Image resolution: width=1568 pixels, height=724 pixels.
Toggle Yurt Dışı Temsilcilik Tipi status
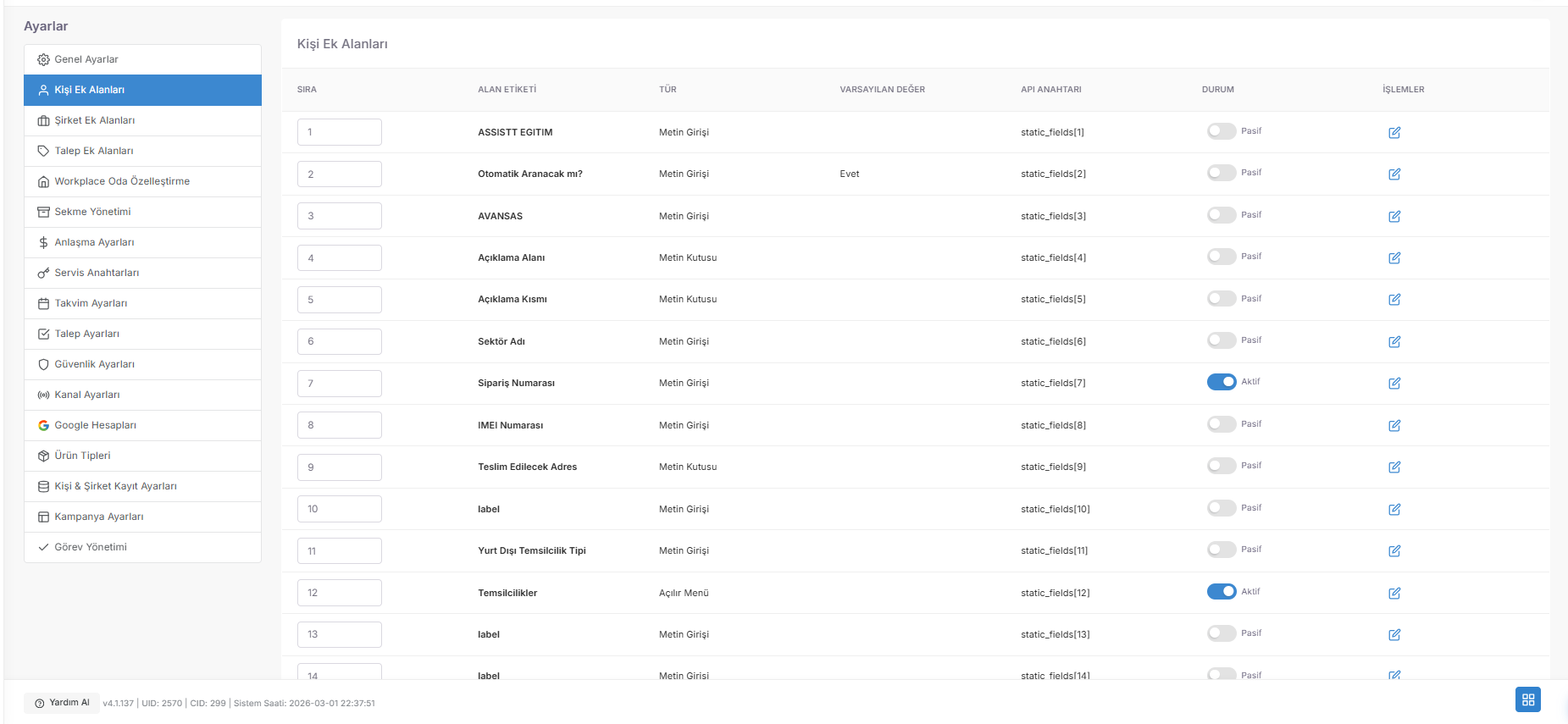point(1222,550)
